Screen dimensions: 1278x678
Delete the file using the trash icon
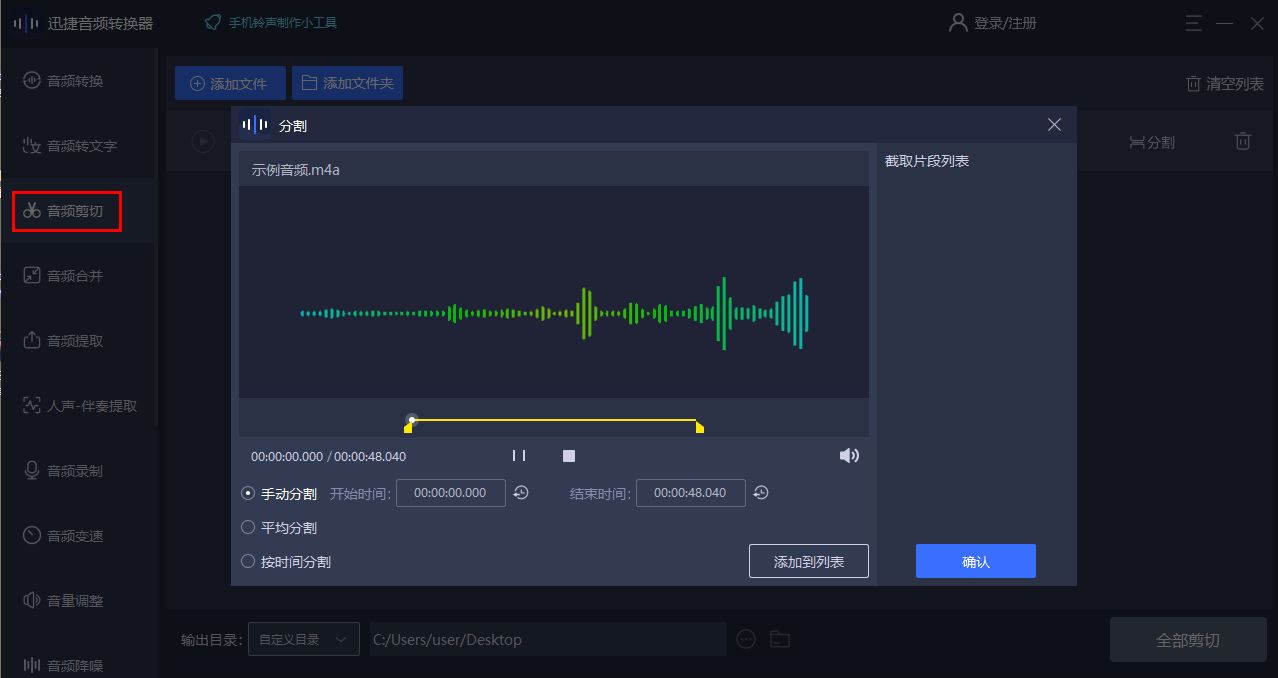(x=1242, y=142)
